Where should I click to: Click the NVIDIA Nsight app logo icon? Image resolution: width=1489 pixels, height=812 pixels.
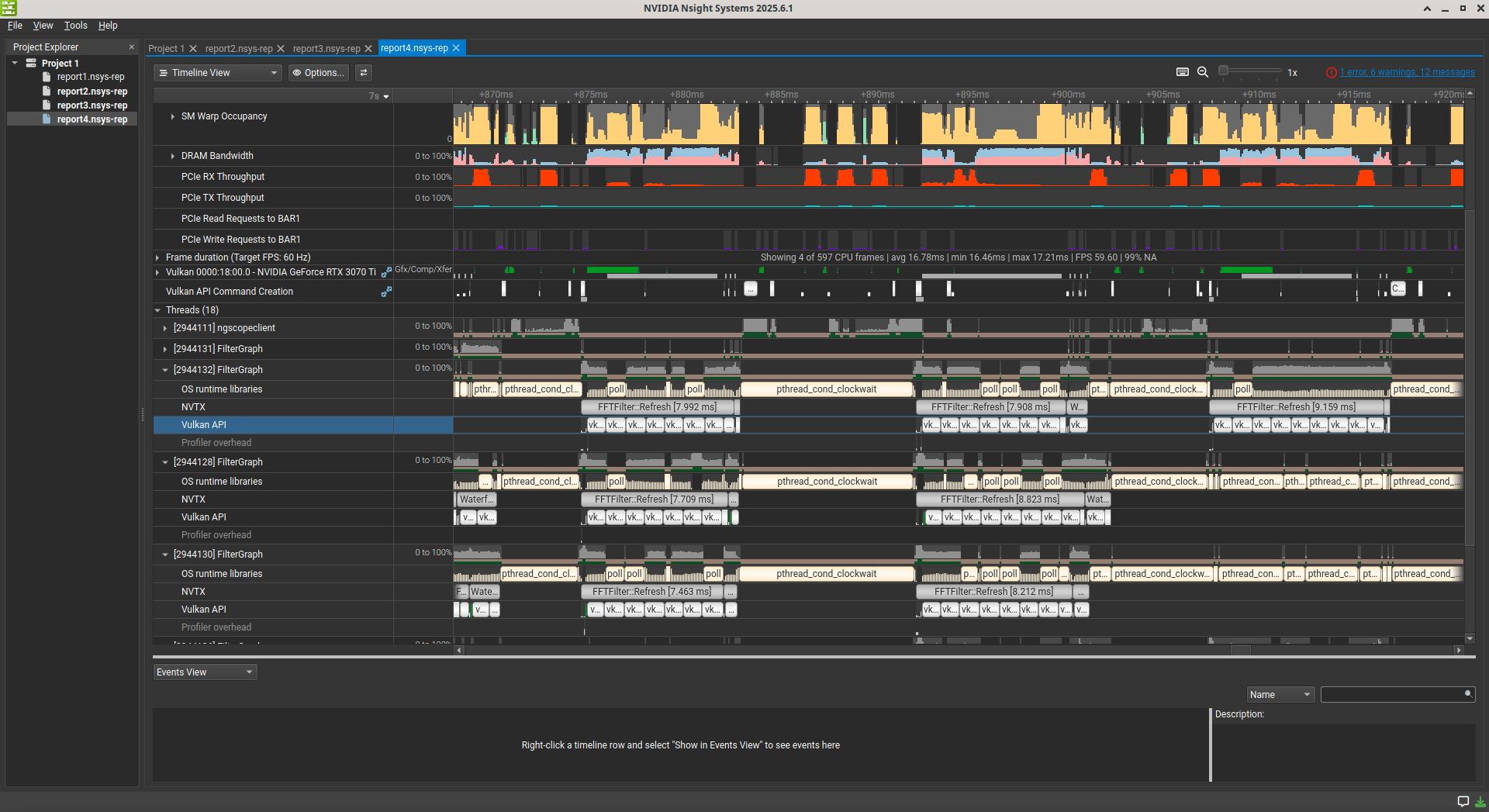[9, 9]
